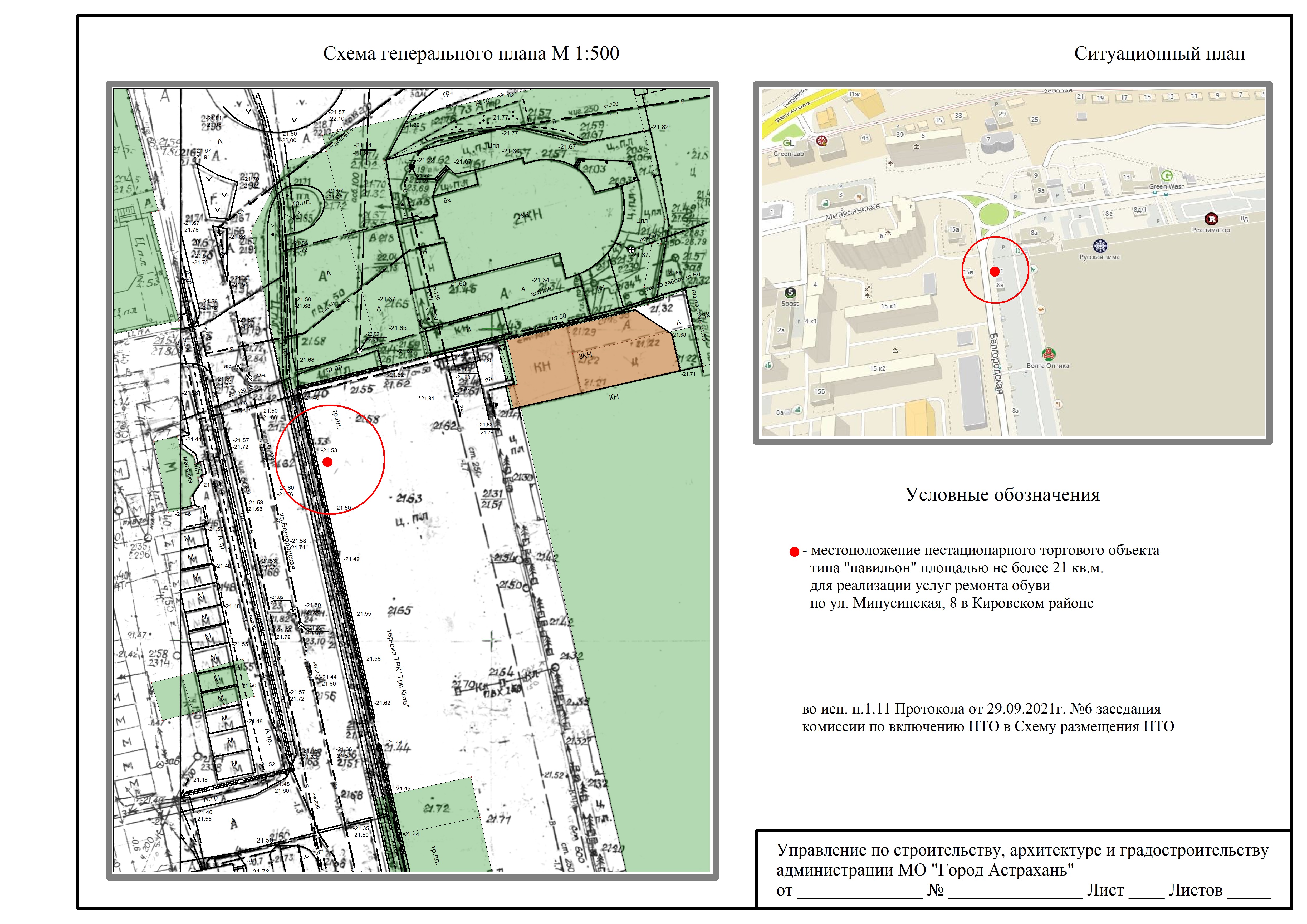
Task: Click the Green Lab GL logo icon
Action: (x=789, y=143)
